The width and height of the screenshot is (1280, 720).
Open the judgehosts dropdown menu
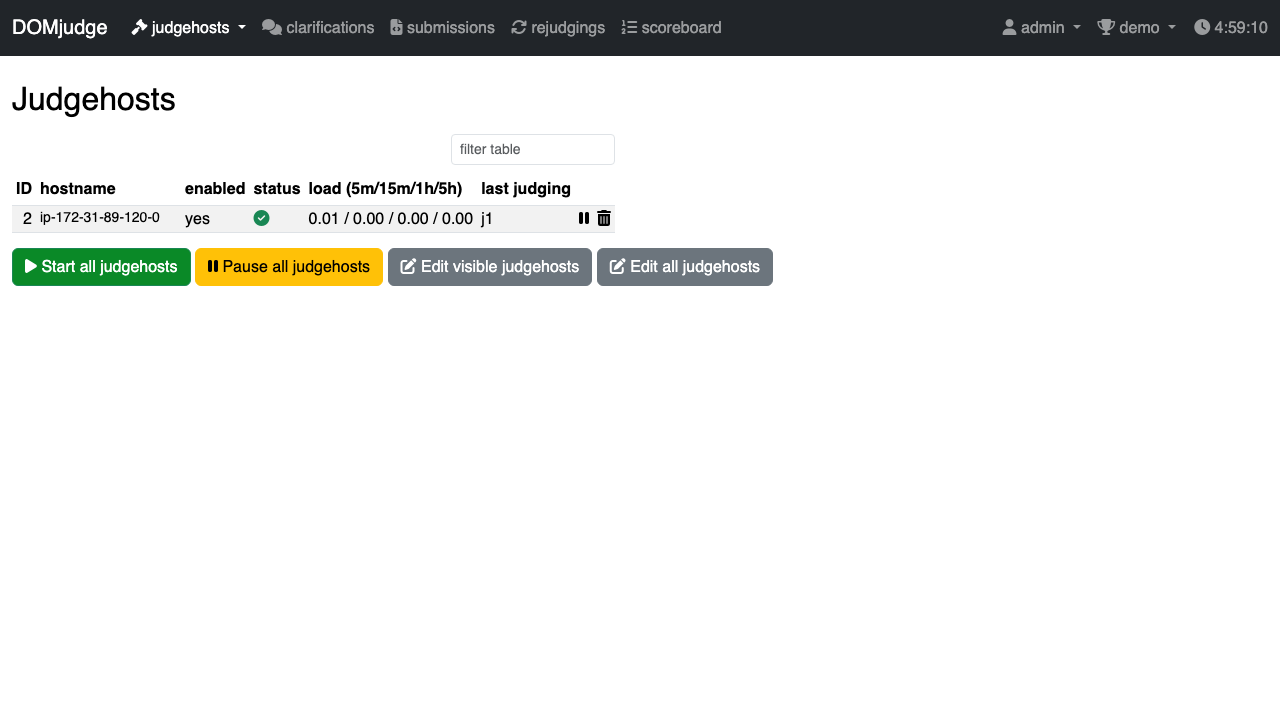point(189,28)
